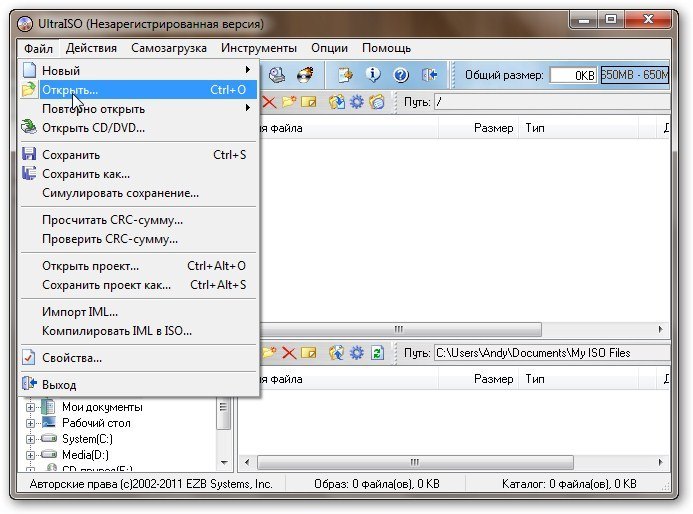
Task: Open the Инструменты menu
Action: click(x=259, y=48)
